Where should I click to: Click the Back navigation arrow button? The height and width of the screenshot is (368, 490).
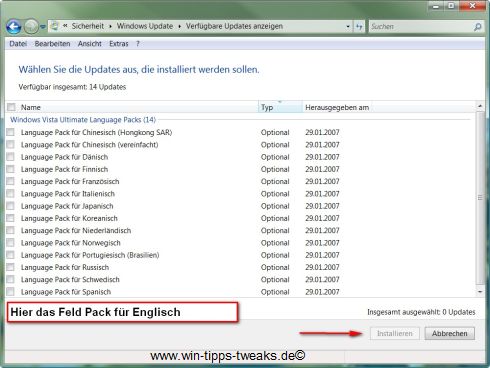click(14, 27)
